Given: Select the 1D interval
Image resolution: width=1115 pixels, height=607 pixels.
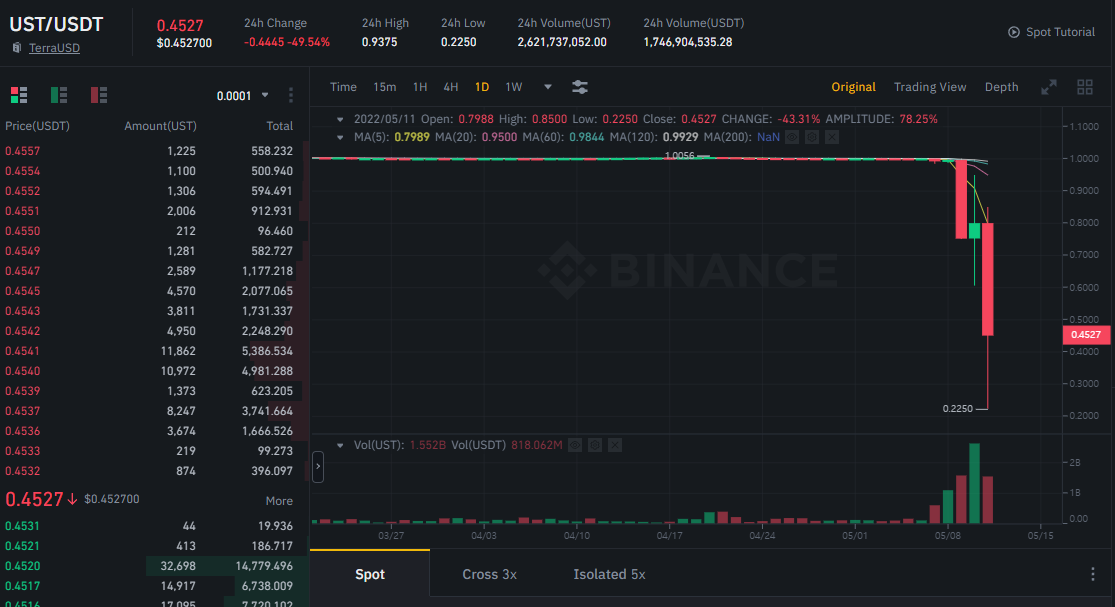Looking at the screenshot, I should pyautogui.click(x=482, y=87).
